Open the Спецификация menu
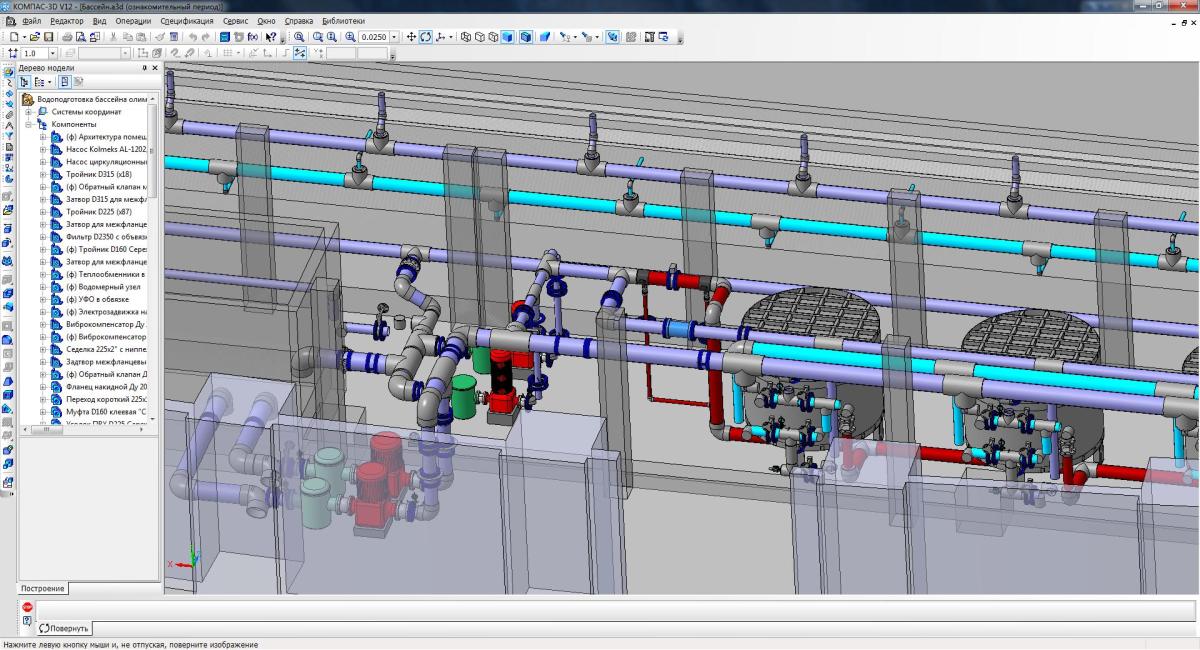 (186, 20)
